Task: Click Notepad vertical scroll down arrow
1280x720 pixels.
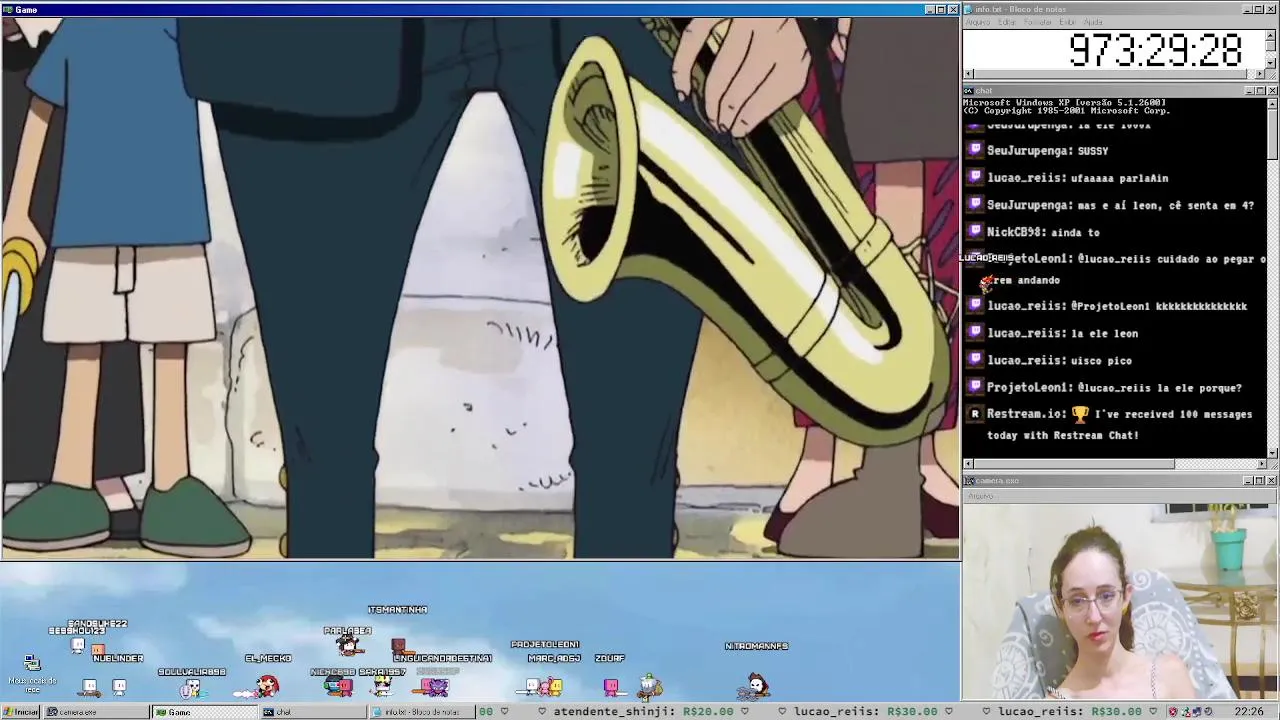Action: click(x=1272, y=63)
